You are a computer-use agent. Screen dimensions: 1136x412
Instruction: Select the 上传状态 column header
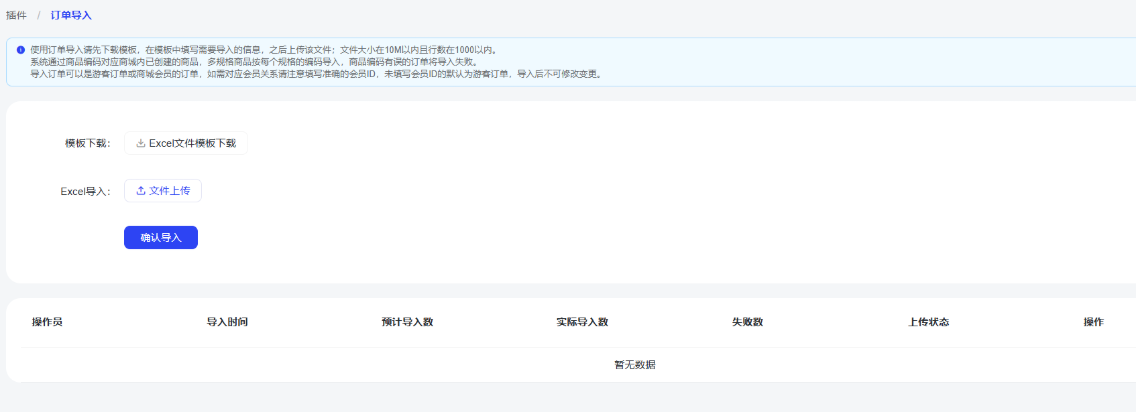[928, 322]
